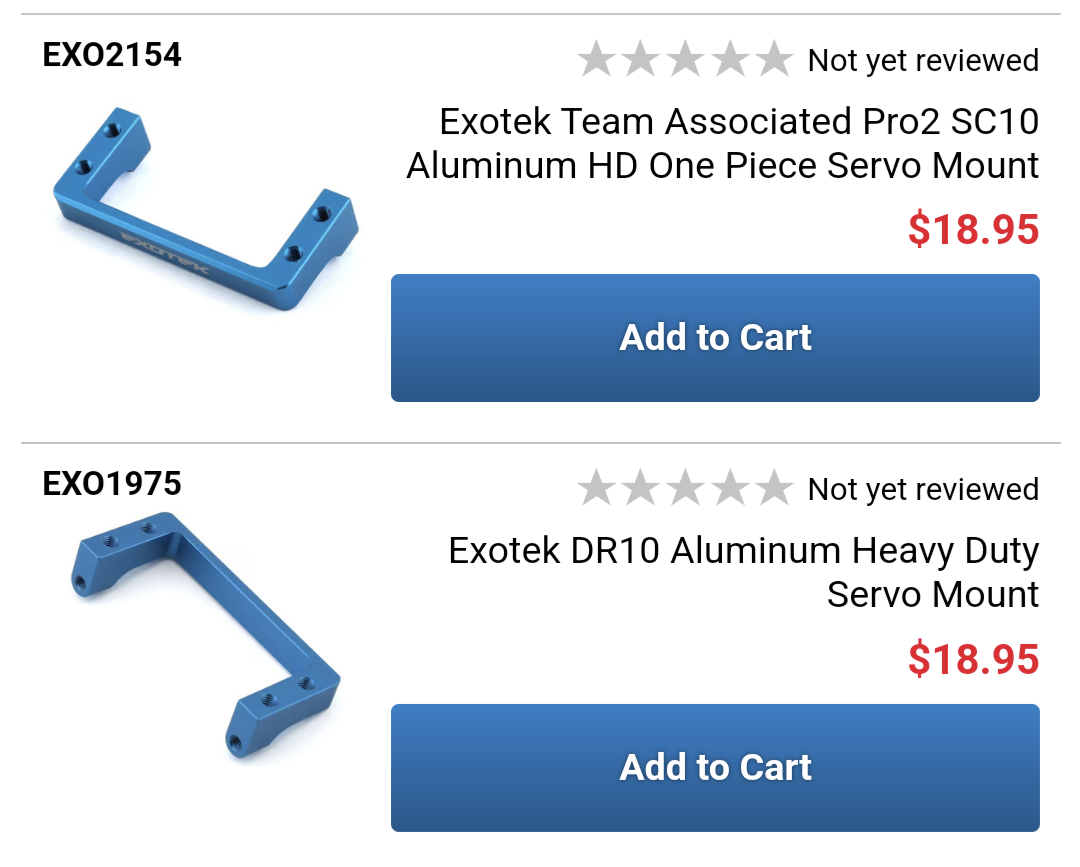Click the $18.95 price of the DR10 mount
Screen dimensions: 1080x867
(x=973, y=659)
